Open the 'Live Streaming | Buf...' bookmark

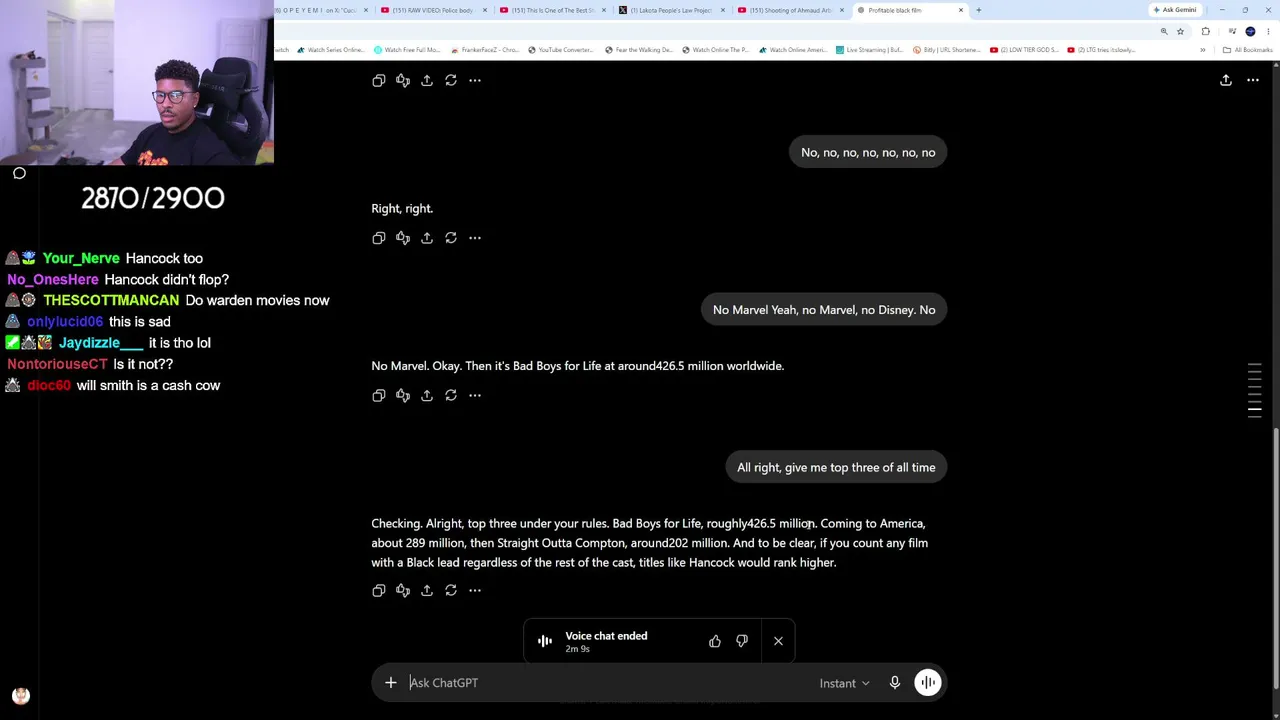click(870, 50)
